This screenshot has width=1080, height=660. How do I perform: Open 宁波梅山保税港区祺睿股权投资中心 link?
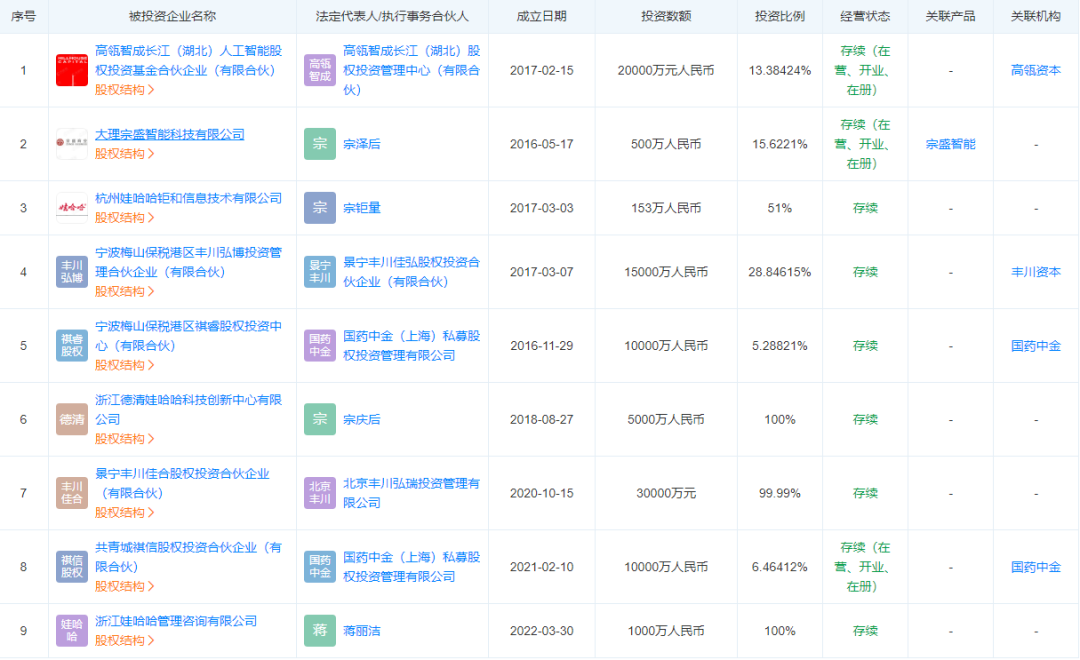point(188,336)
